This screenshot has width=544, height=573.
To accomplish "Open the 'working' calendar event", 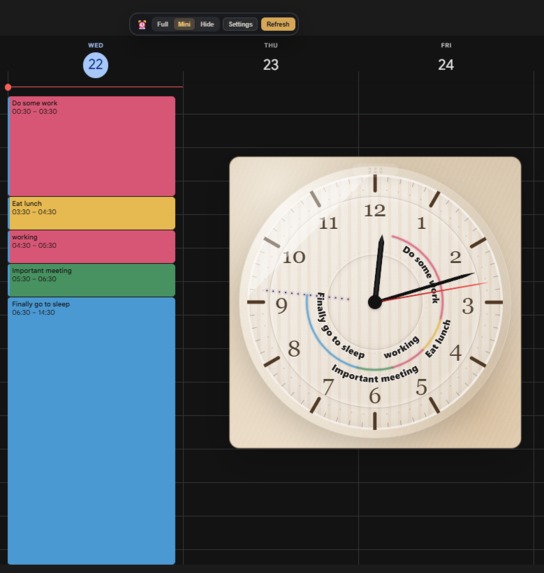I will pyautogui.click(x=92, y=247).
